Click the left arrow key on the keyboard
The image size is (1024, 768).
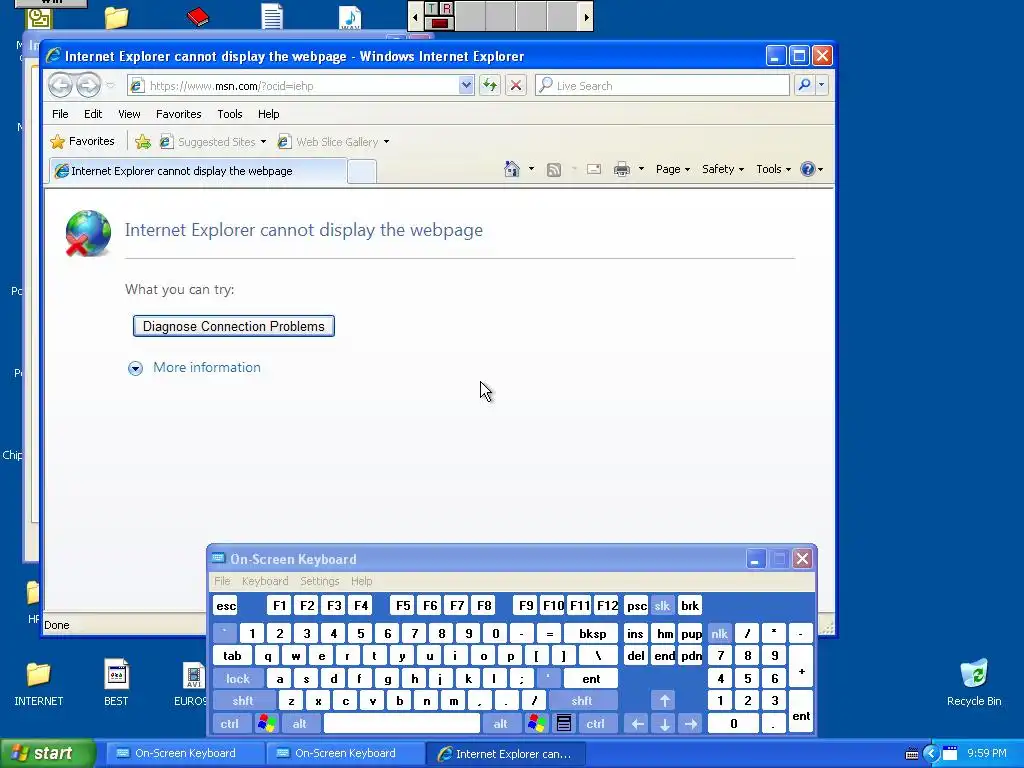pyautogui.click(x=637, y=724)
